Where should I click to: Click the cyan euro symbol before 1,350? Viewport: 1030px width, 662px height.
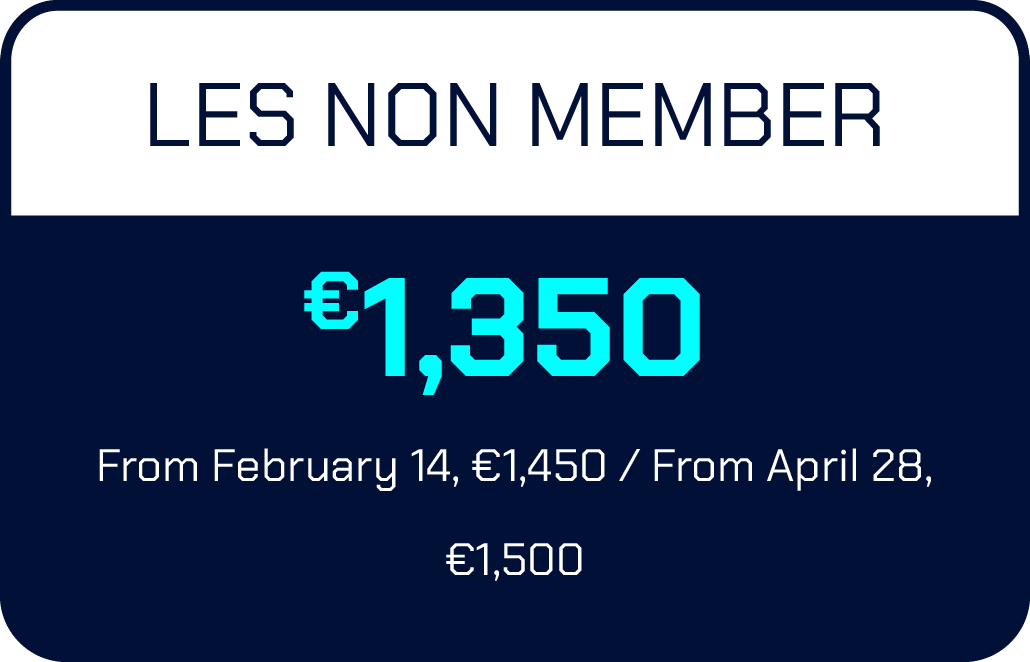(x=331, y=300)
